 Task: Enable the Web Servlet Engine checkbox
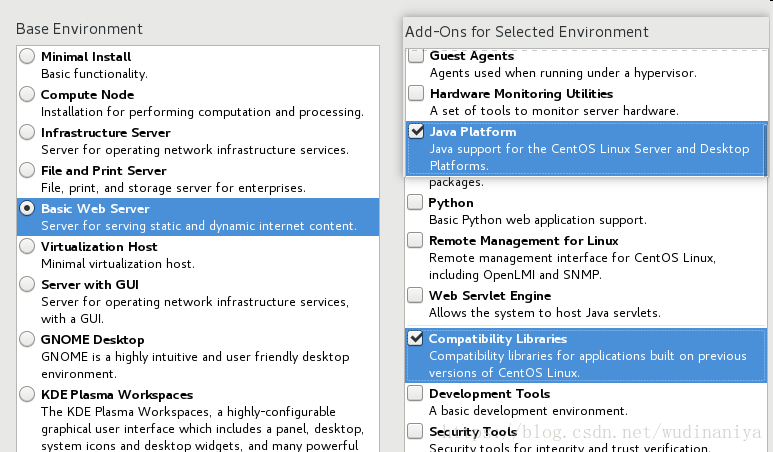[415, 295]
